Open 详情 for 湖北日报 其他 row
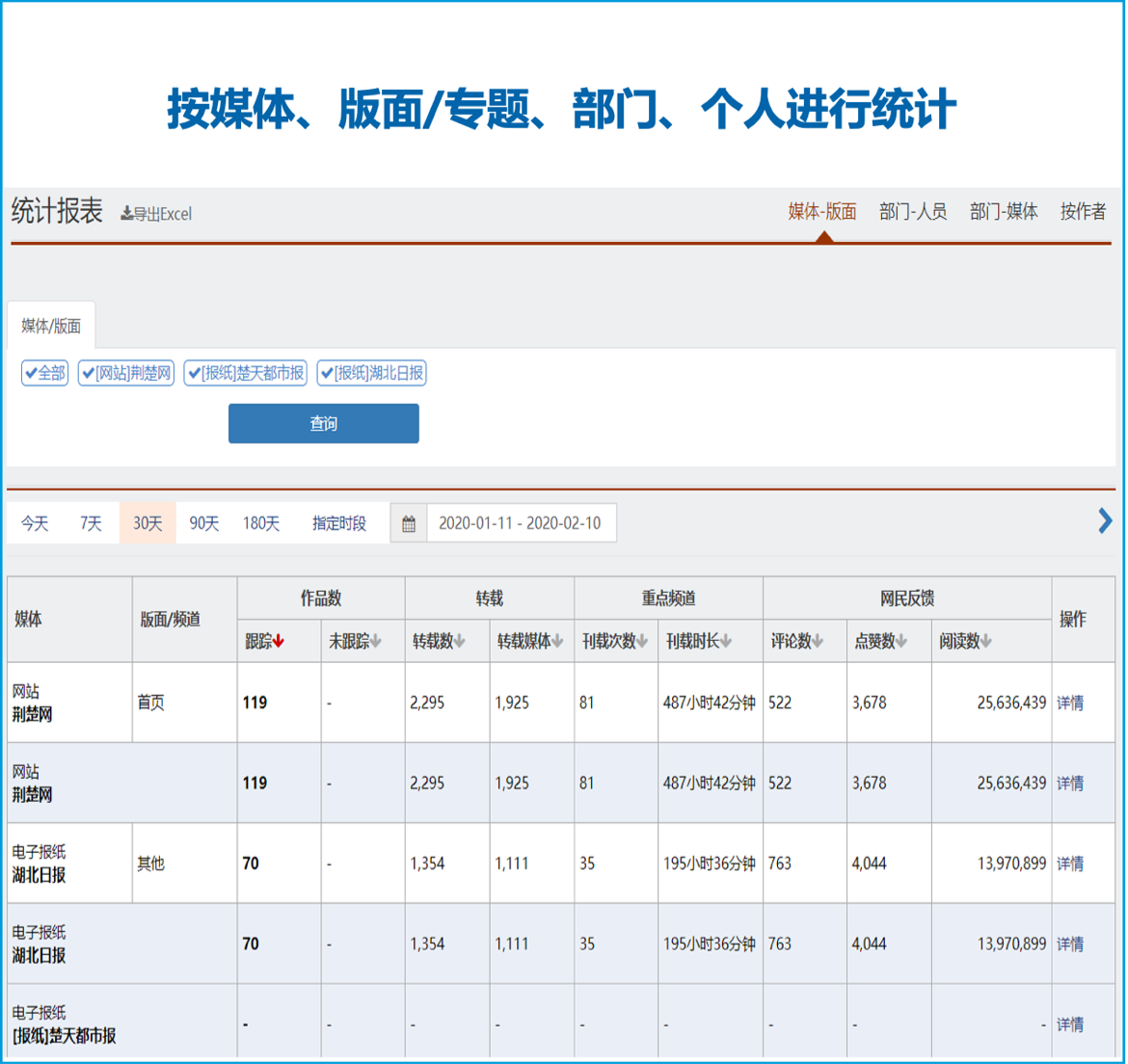Image resolution: width=1128 pixels, height=1064 pixels. point(1070,864)
